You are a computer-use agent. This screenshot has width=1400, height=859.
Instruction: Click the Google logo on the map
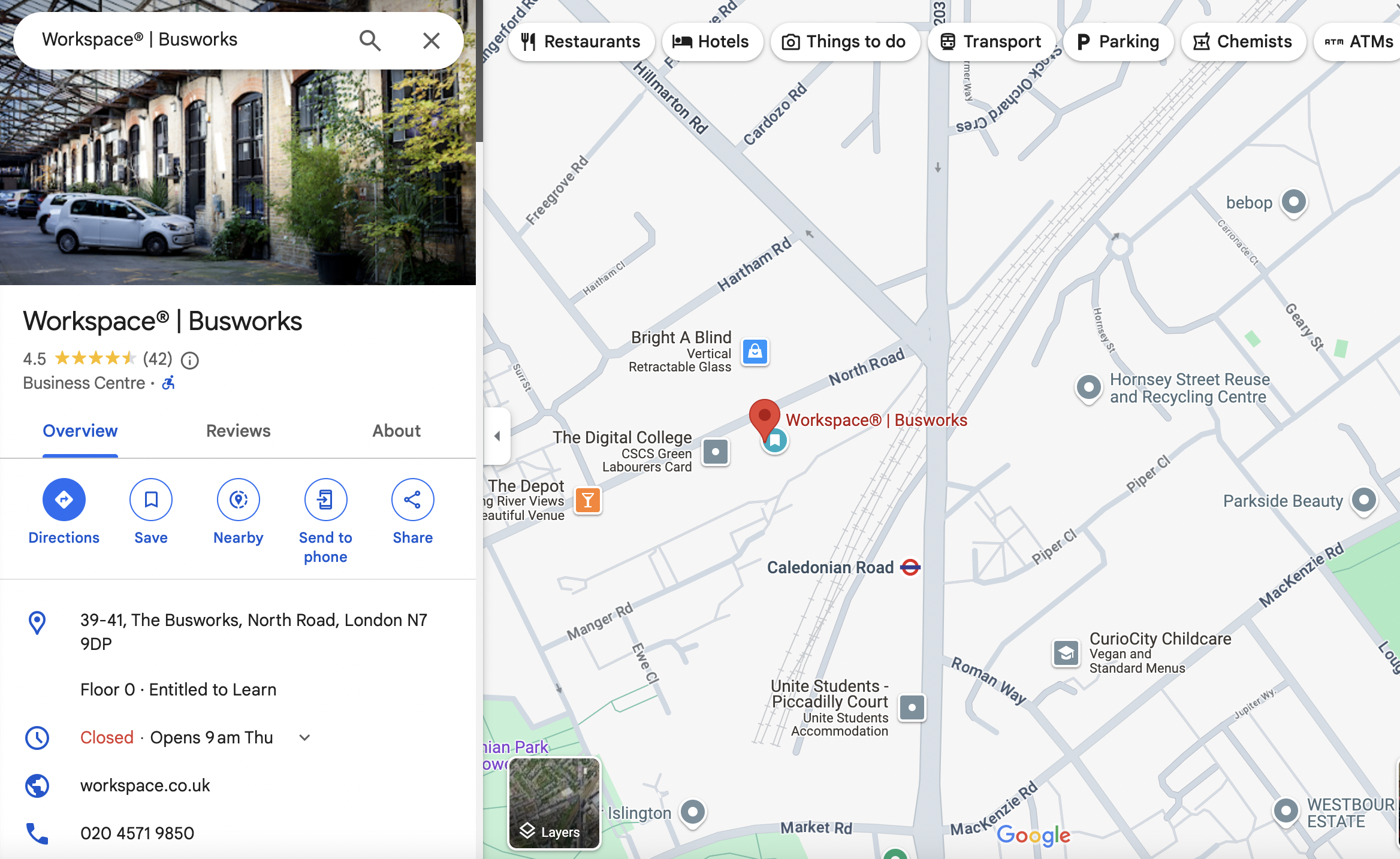coord(1033,835)
